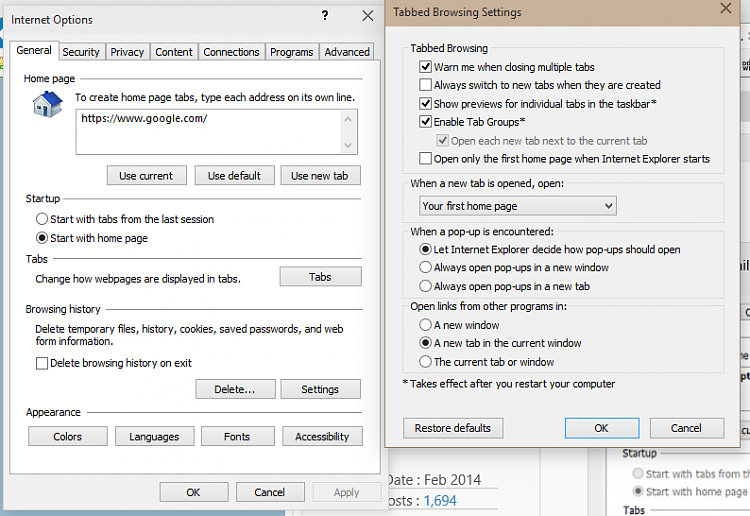The height and width of the screenshot is (516, 750).
Task: Click 'Date : Feb 2014' text in background page
Action: pyautogui.click(x=434, y=480)
